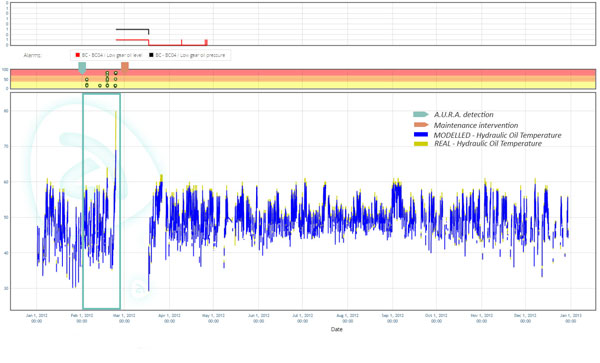The image size is (600, 363).
Task: Click the May 1, 2012 date label
Action: click(213, 318)
